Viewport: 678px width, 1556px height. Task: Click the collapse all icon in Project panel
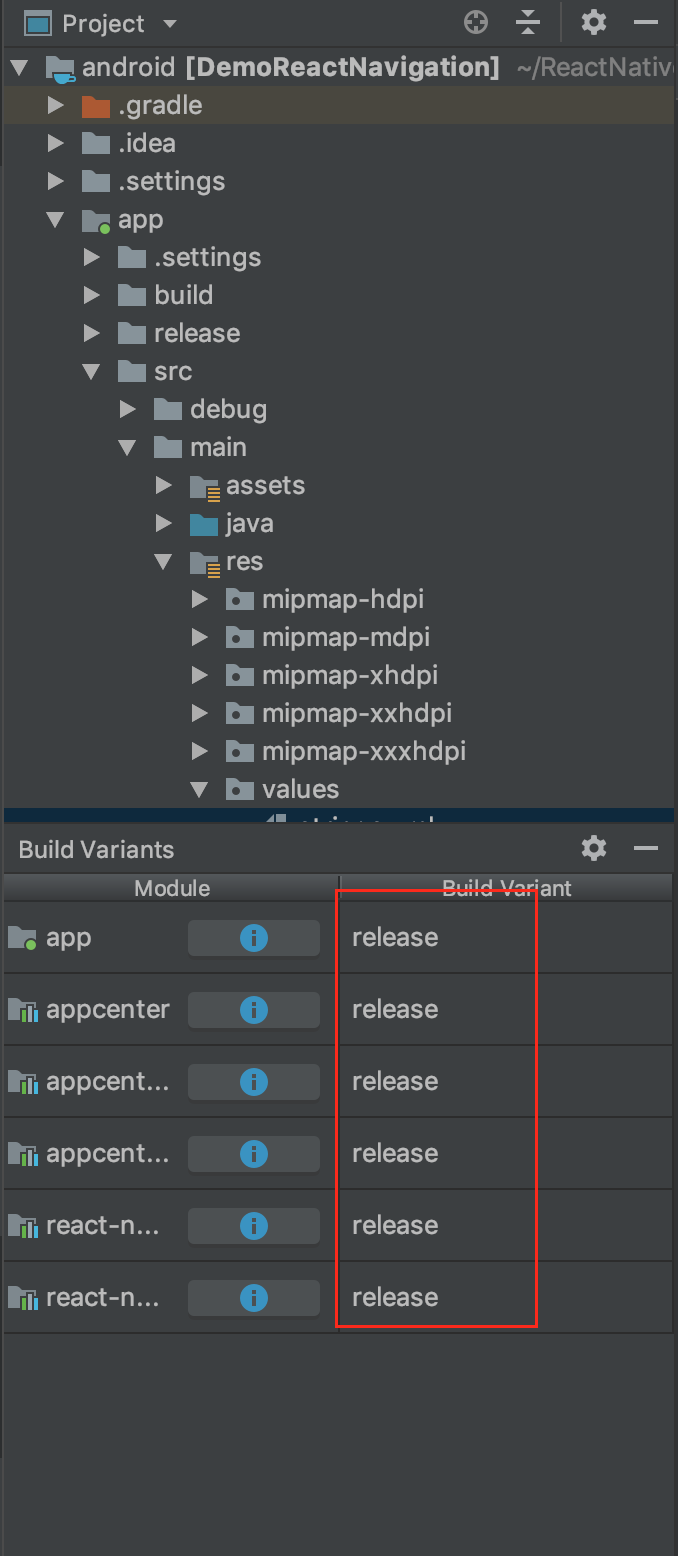(x=528, y=22)
